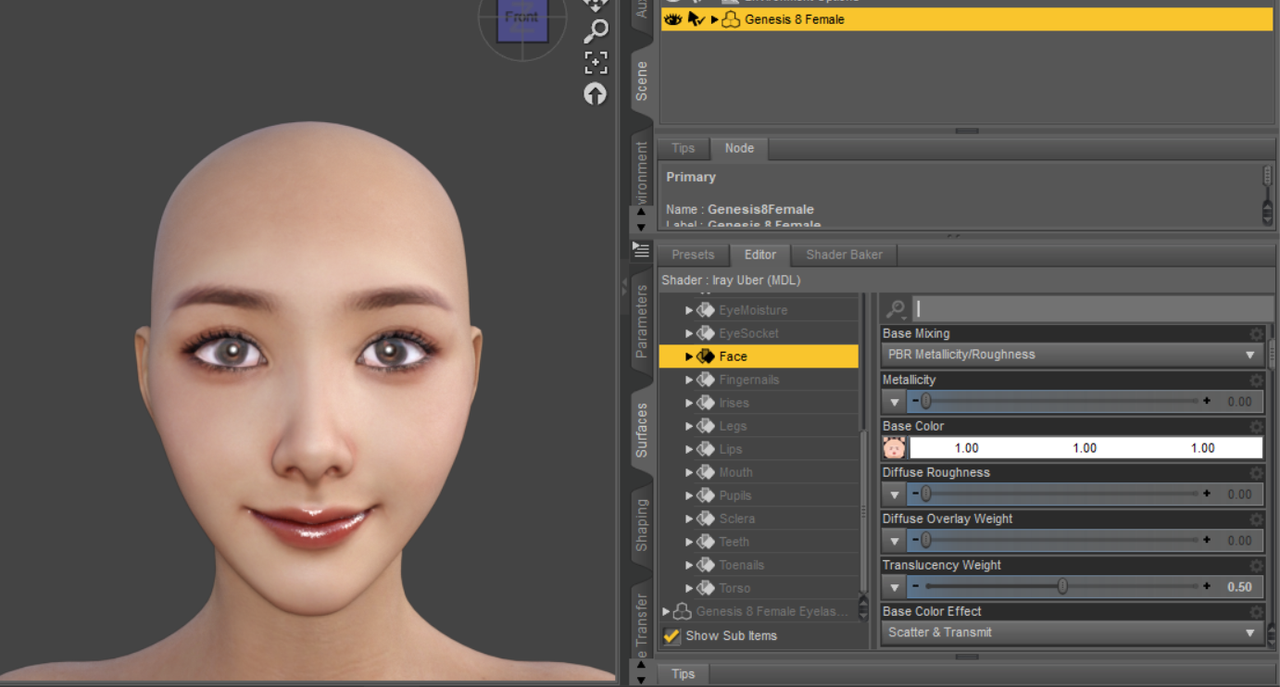Open Translucency Weight map dropdown arrow

point(894,587)
